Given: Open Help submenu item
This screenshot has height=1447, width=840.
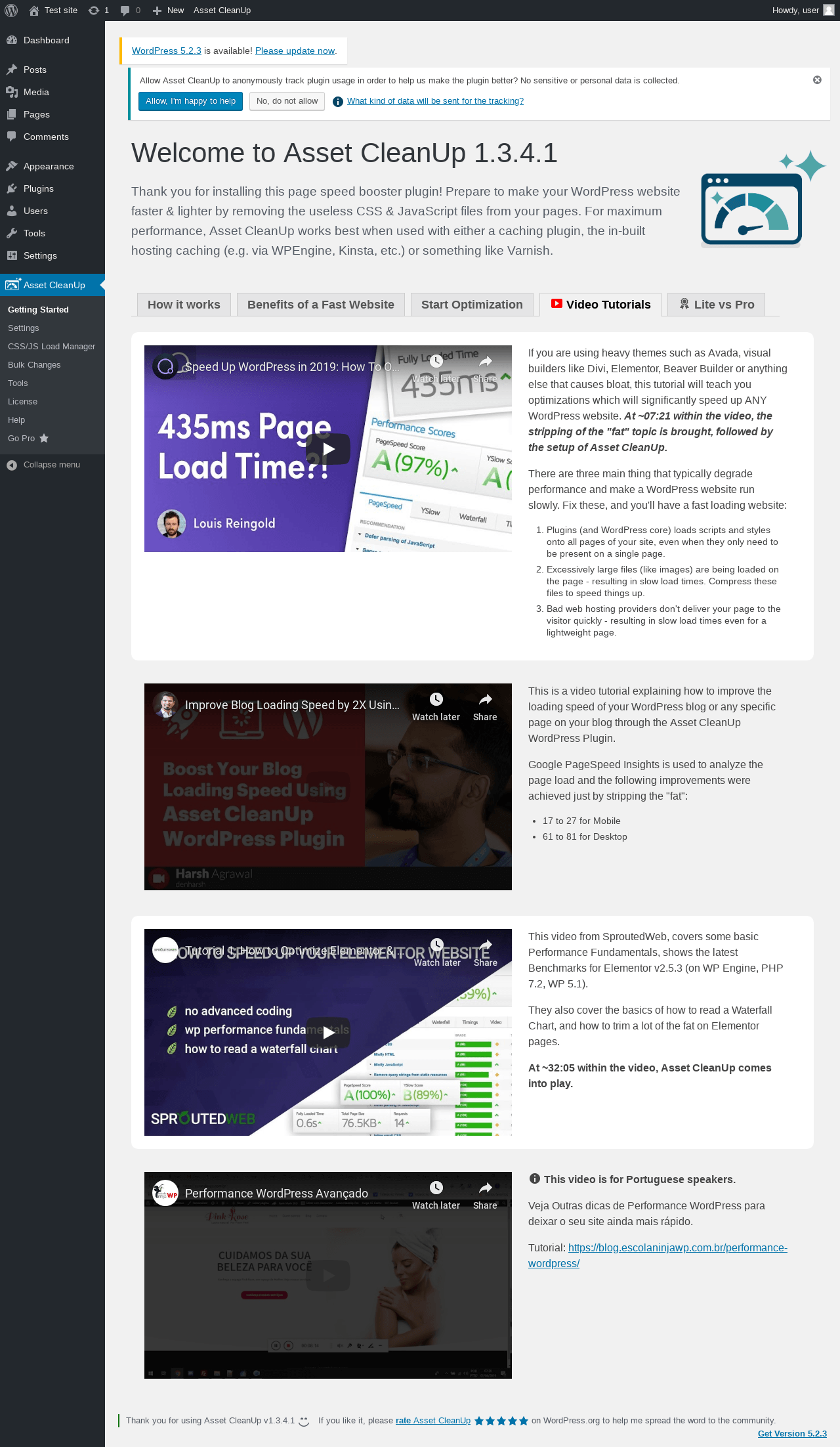Looking at the screenshot, I should 16,420.
